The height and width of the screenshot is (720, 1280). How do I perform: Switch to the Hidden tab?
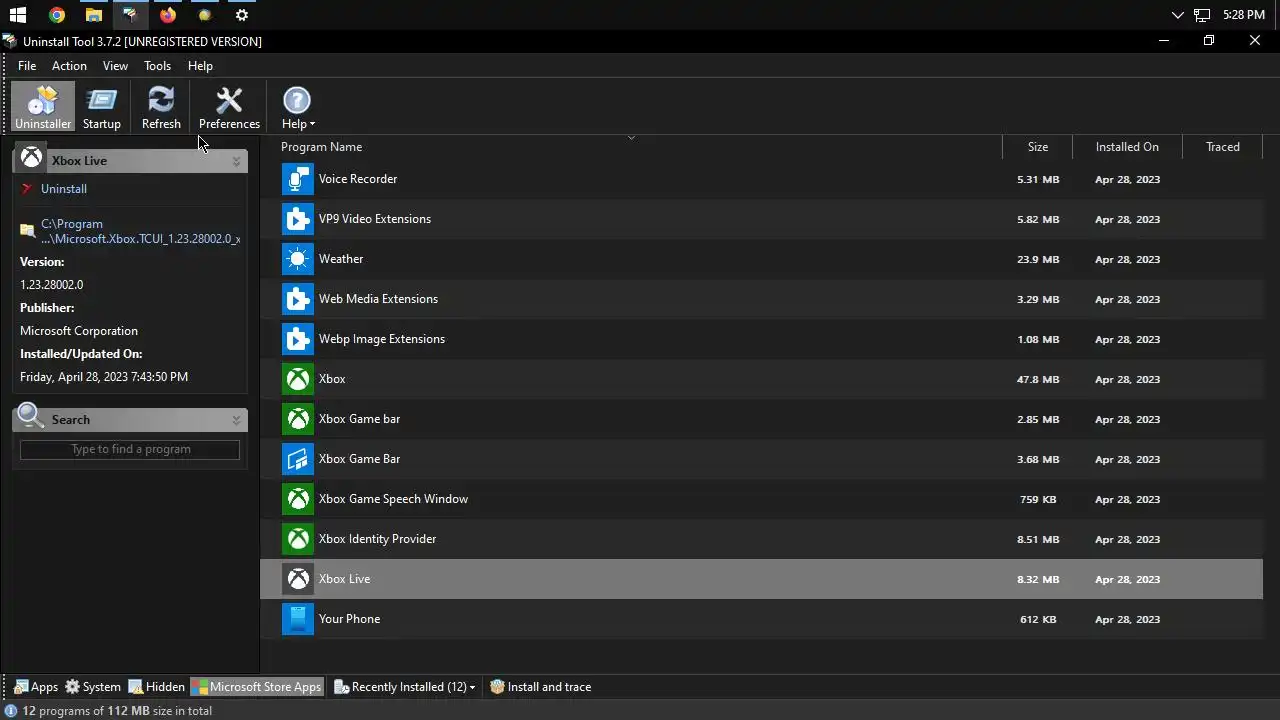click(x=157, y=687)
